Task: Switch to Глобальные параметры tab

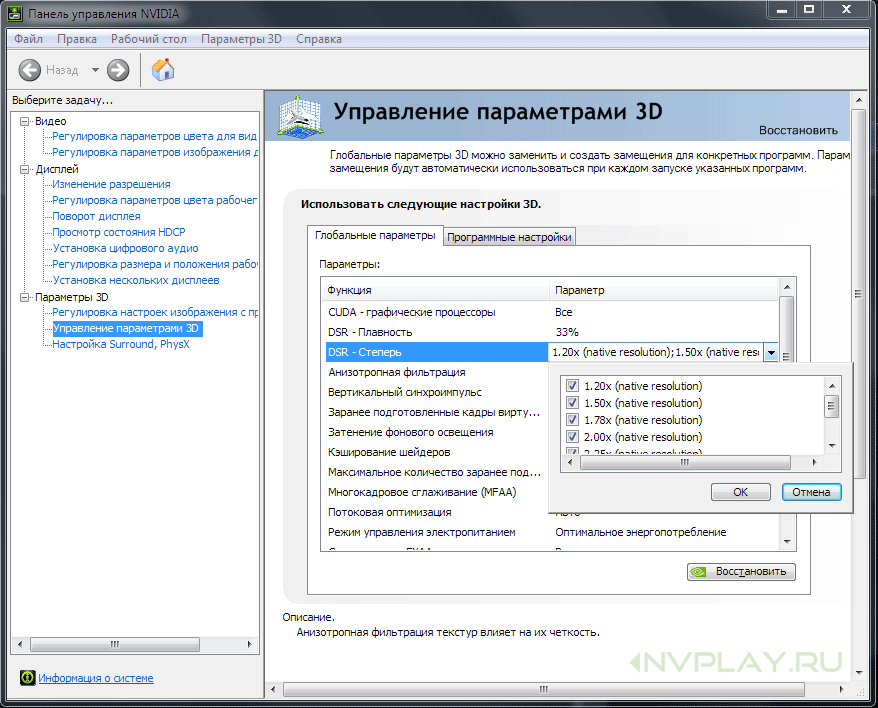Action: (375, 235)
